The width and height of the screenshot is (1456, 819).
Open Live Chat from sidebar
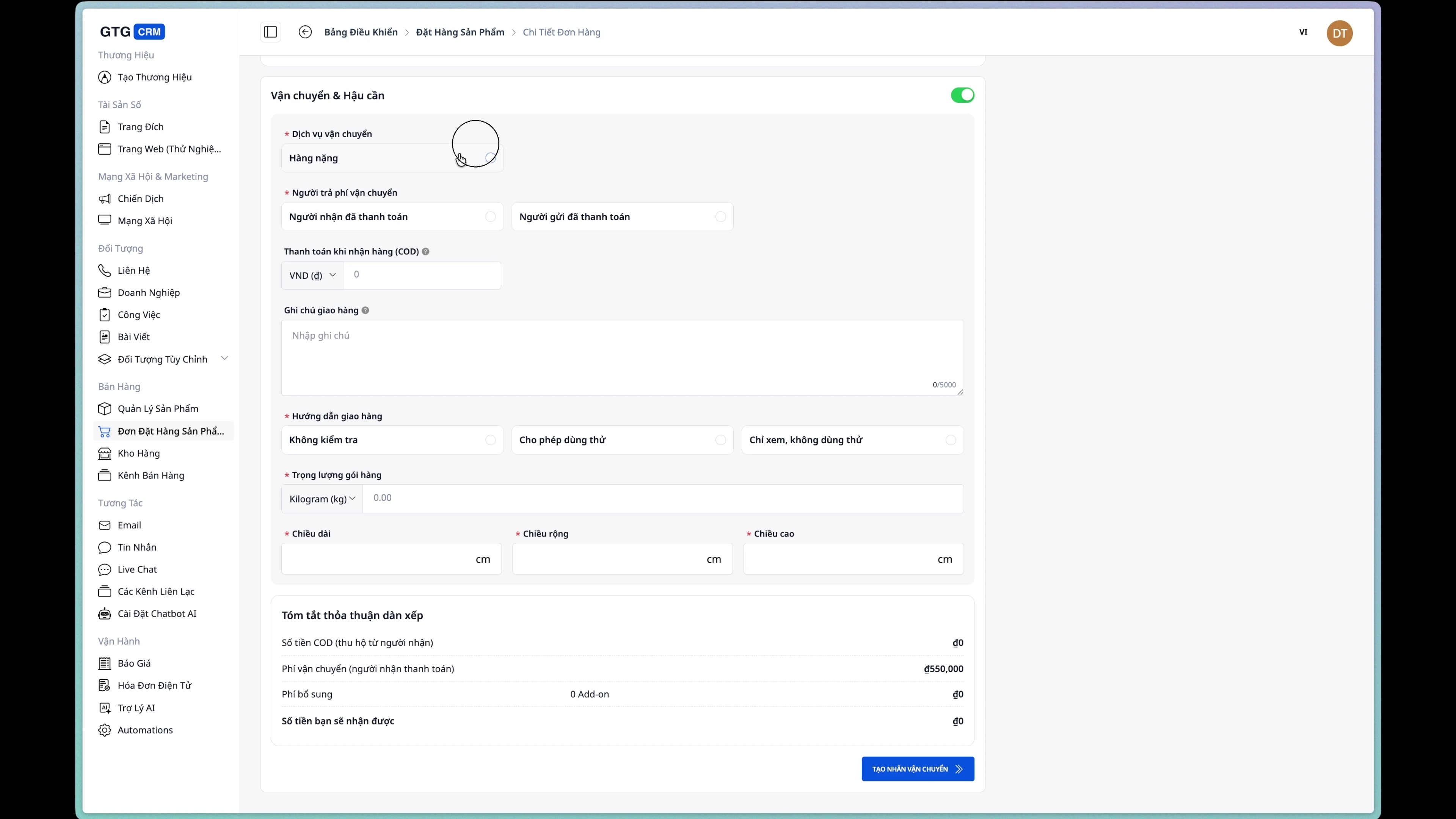(x=137, y=569)
